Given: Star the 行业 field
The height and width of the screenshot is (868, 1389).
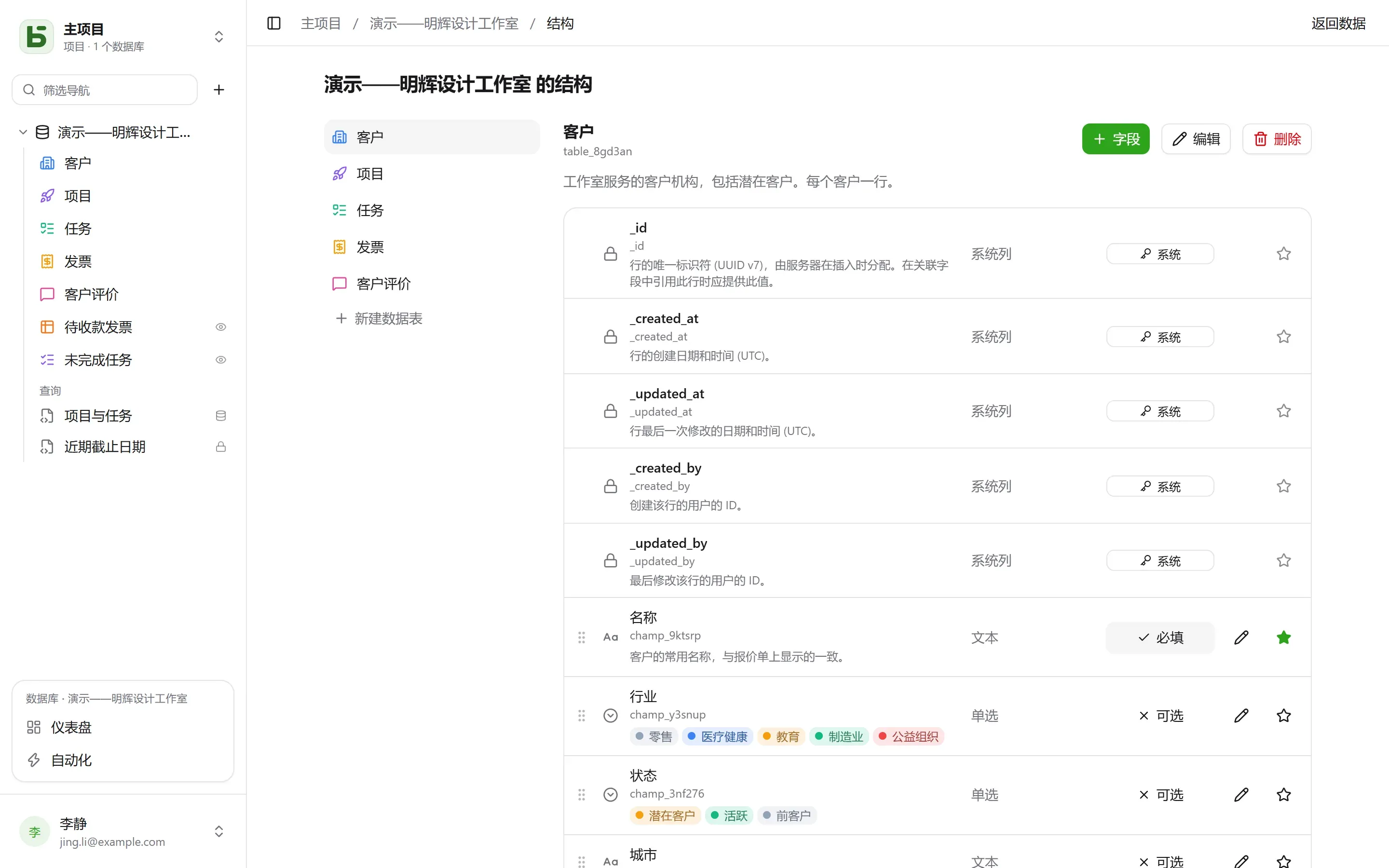Looking at the screenshot, I should pyautogui.click(x=1284, y=716).
